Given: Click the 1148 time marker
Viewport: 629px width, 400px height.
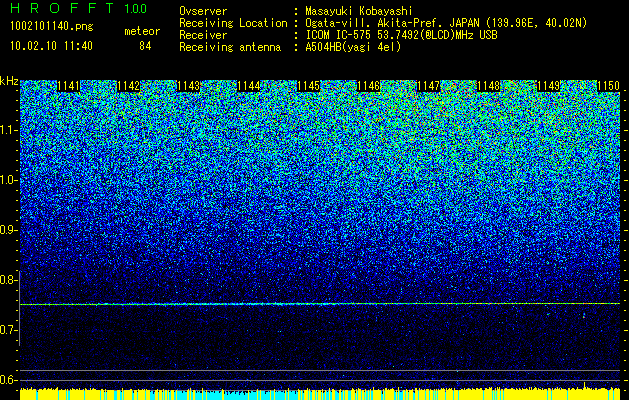Looking at the screenshot, I should click(x=489, y=86).
